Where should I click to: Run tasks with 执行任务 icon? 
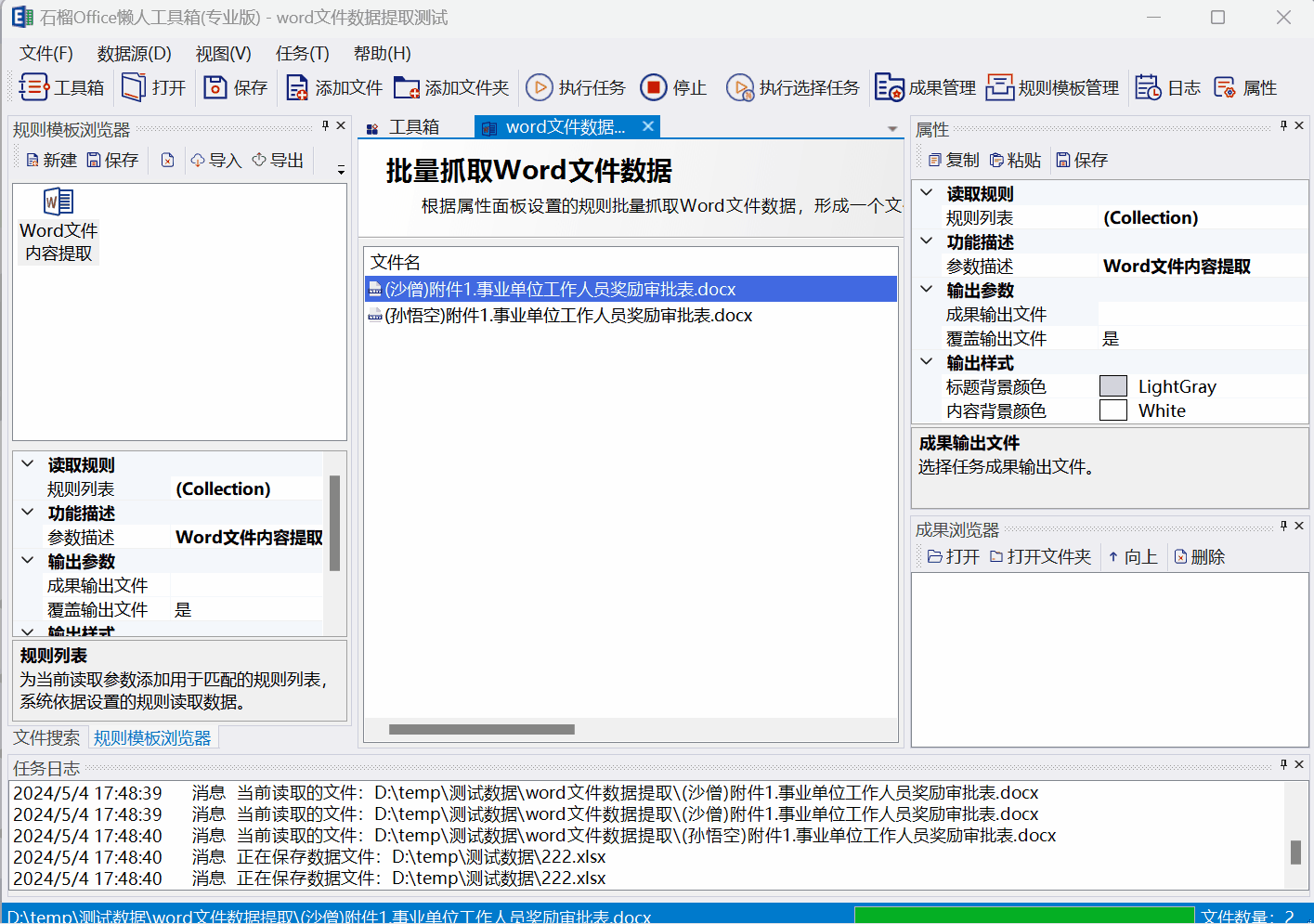[x=576, y=87]
